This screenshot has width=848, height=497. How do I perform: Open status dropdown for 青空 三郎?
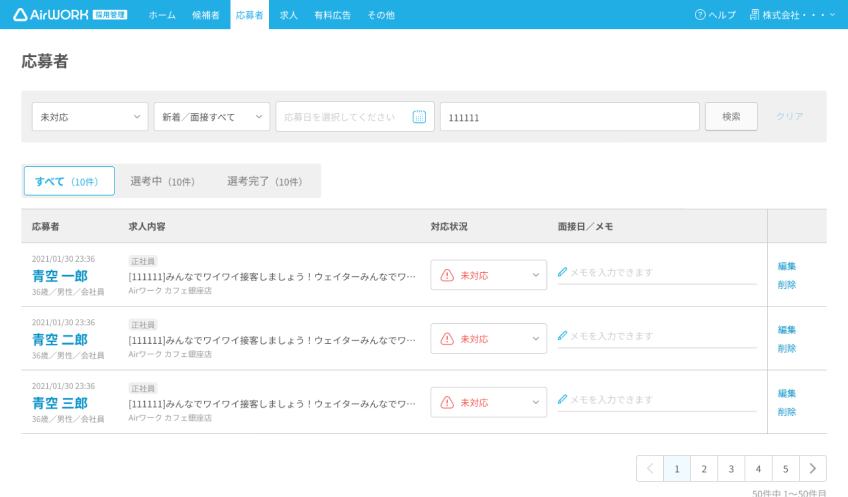tap(488, 402)
